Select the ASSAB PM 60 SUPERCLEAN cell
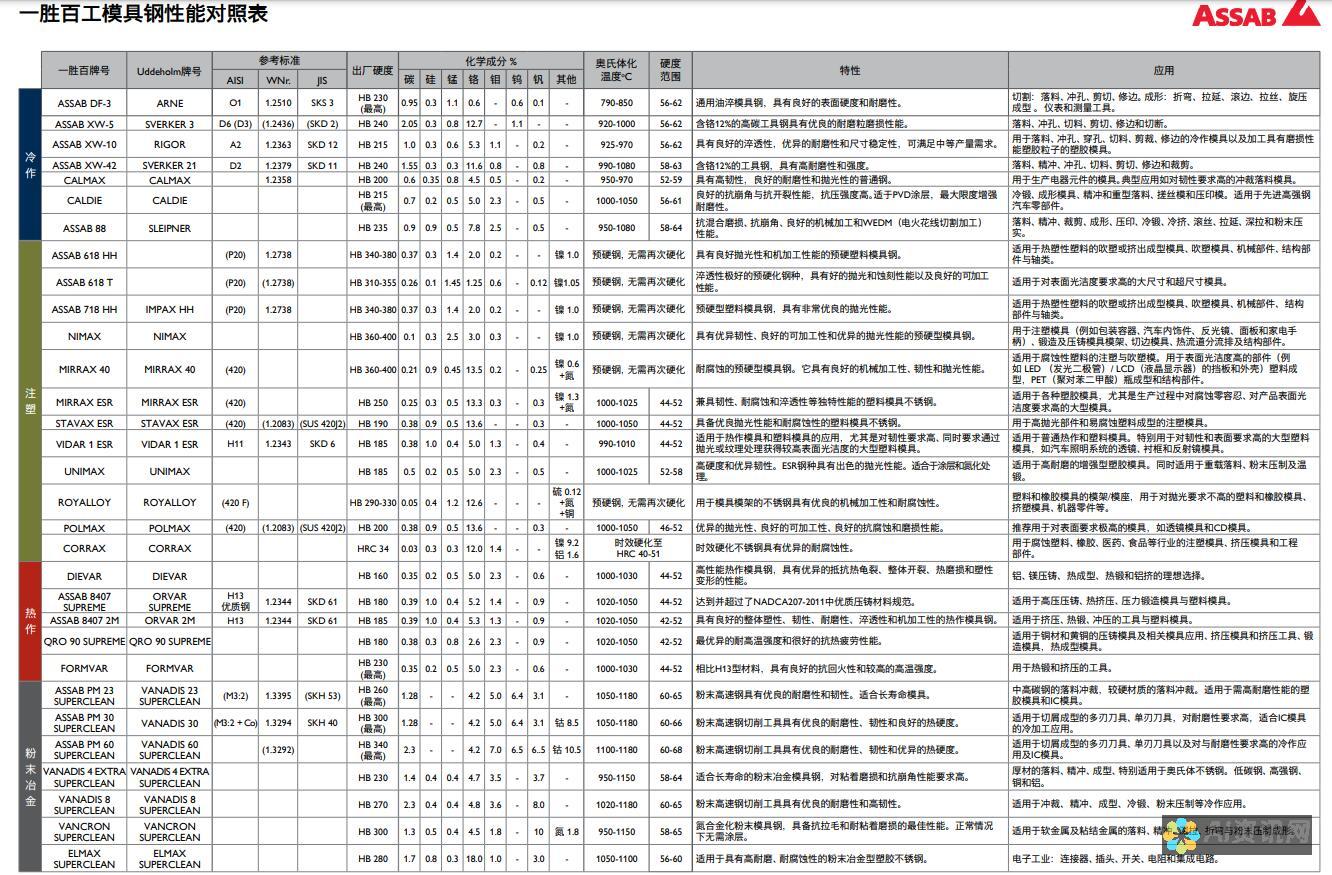The image size is (1332, 875). [84, 749]
